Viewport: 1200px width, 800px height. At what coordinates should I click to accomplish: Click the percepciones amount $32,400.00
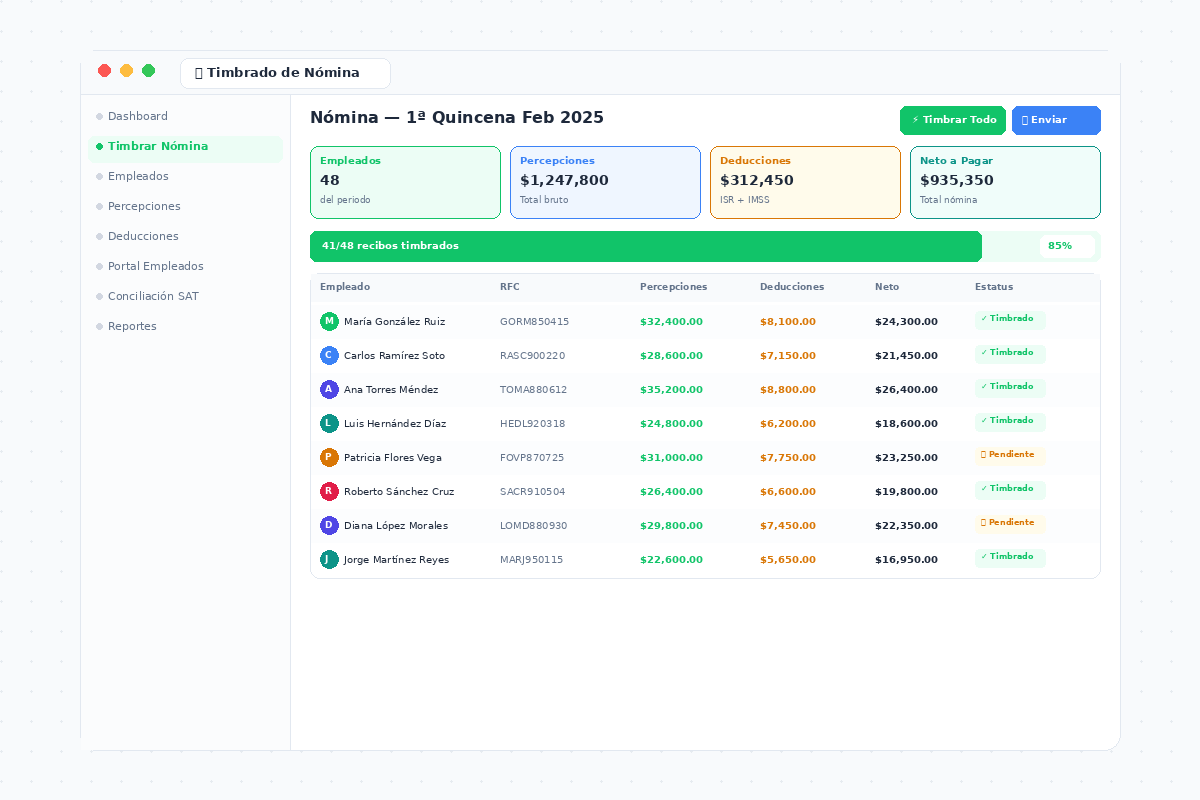(x=671, y=322)
